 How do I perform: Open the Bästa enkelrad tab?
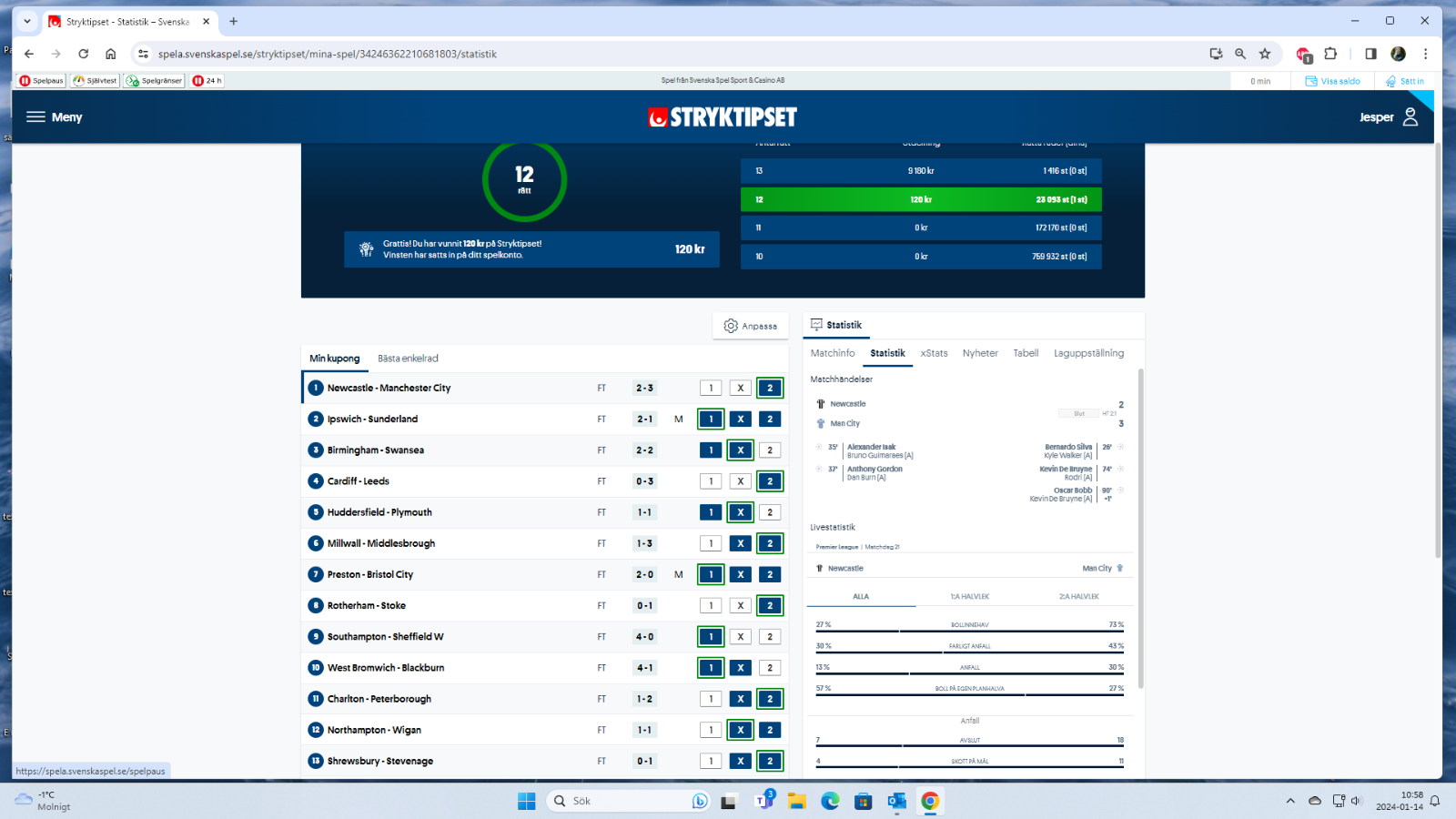[408, 359]
